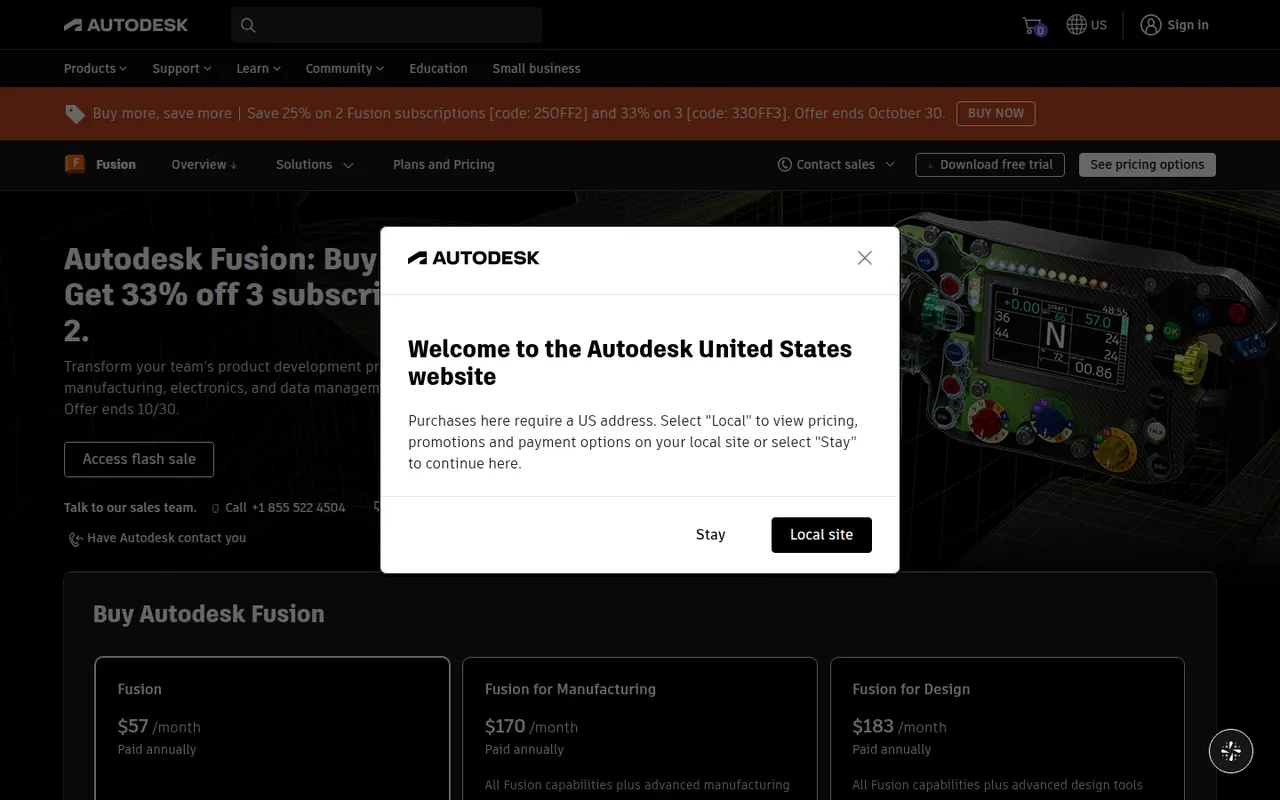
Task: Click the search magnifier icon
Action: tap(248, 25)
